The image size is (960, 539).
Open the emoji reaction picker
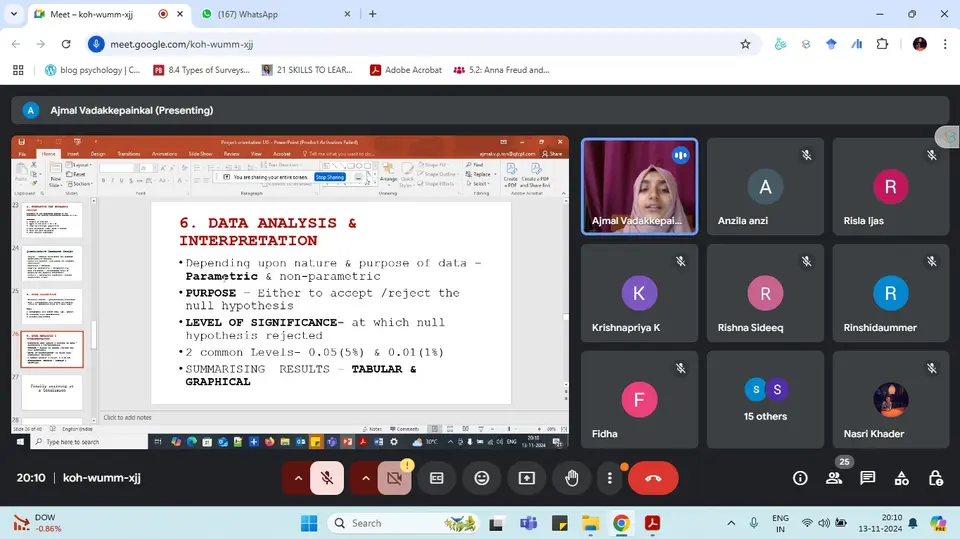(482, 478)
